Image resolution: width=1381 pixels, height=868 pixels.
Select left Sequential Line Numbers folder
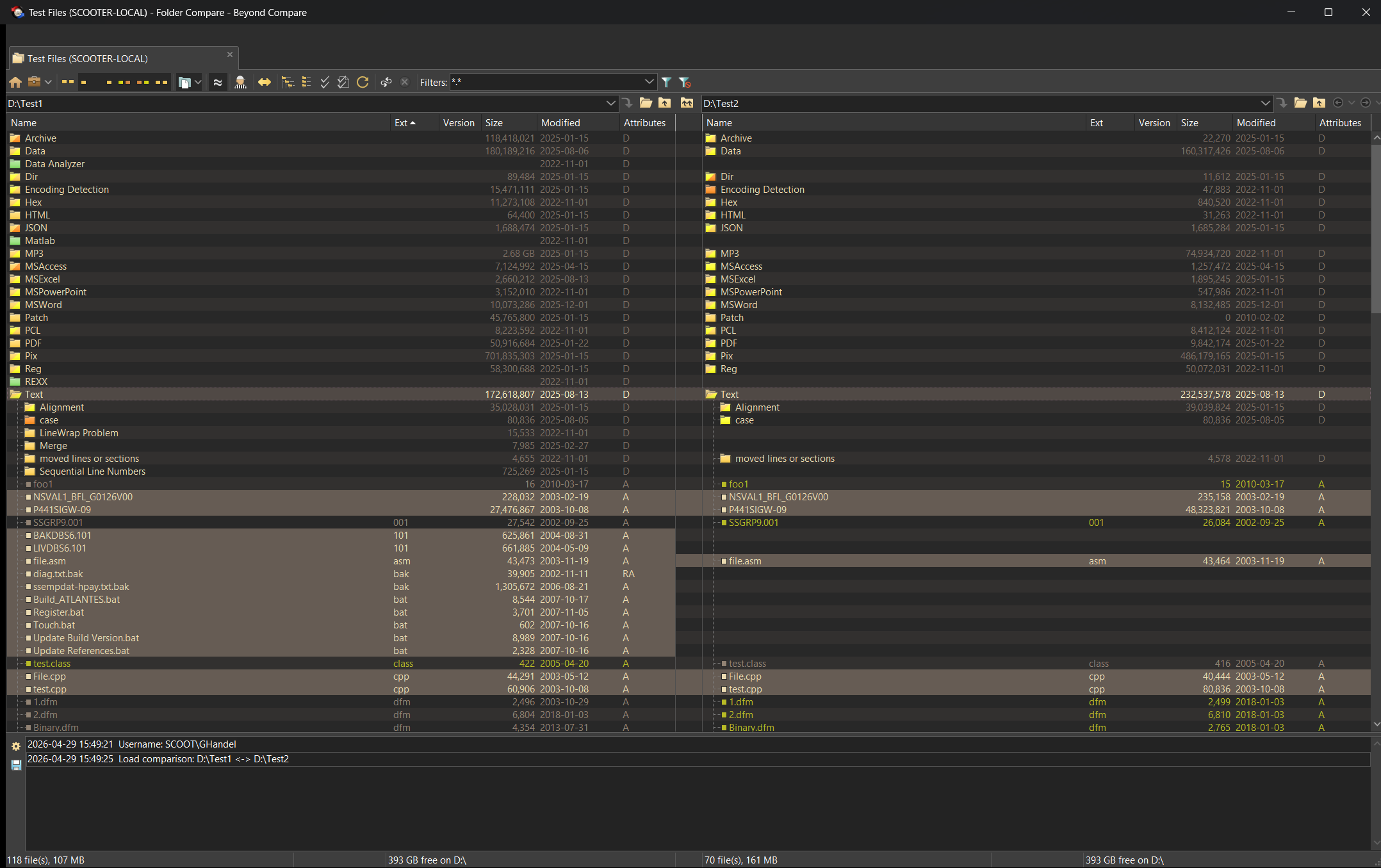(92, 471)
